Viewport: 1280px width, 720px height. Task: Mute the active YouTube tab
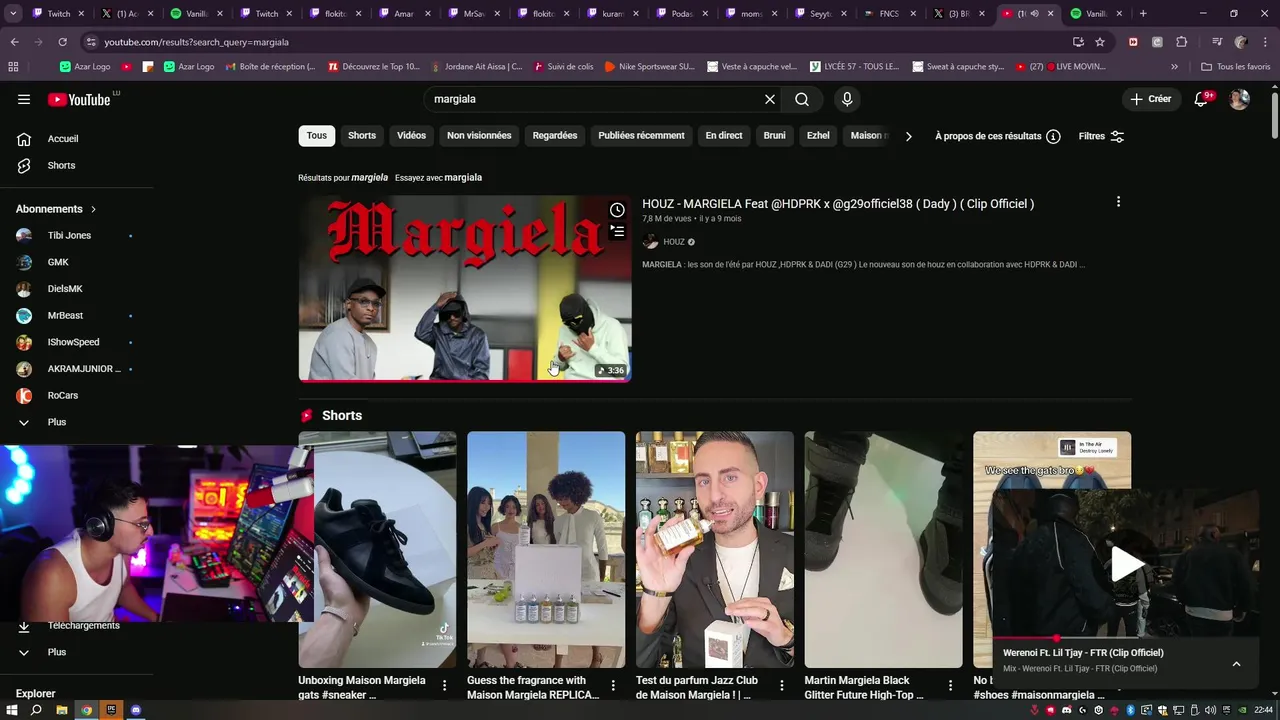point(1034,14)
